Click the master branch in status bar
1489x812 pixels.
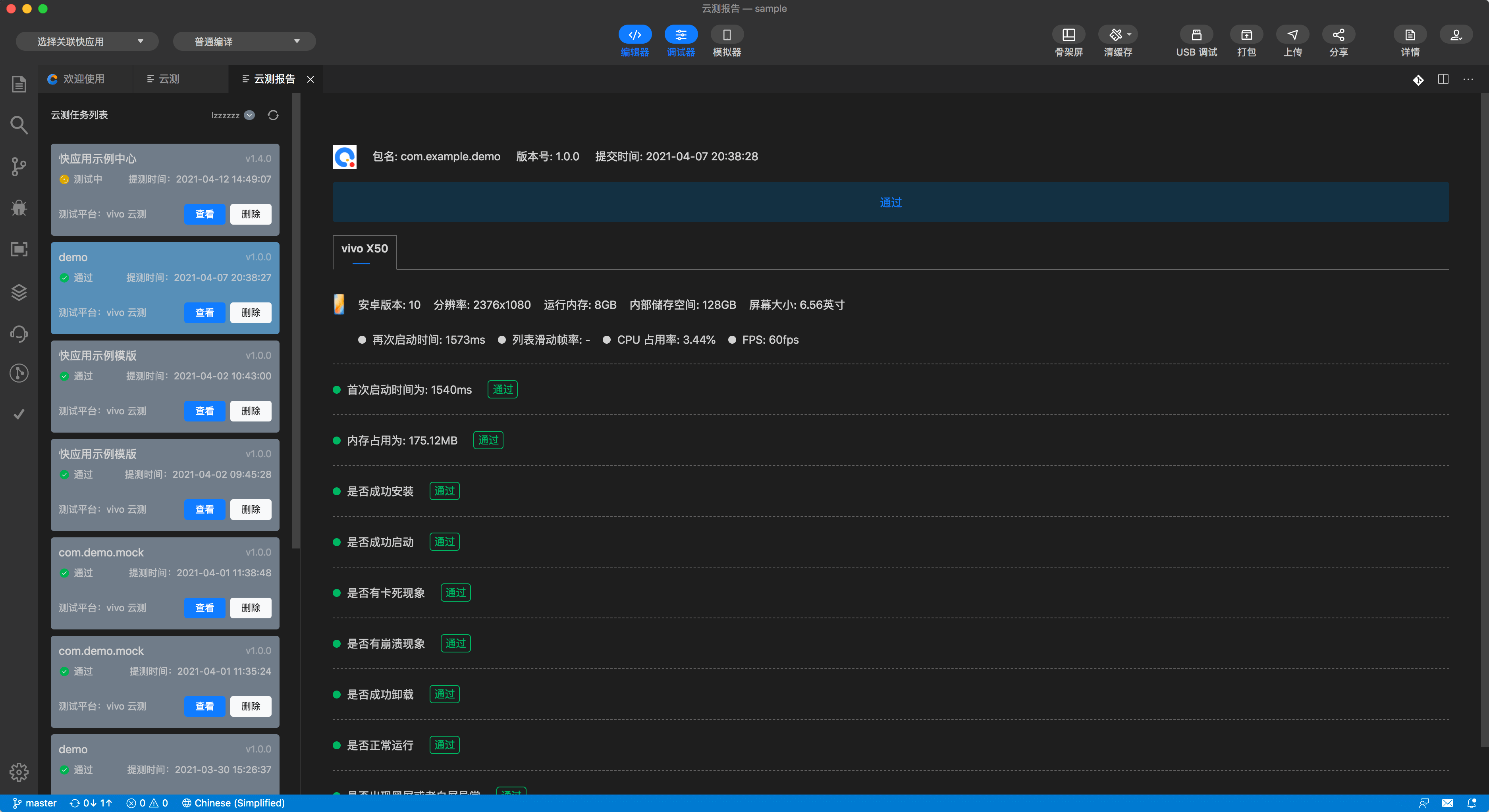click(35, 803)
